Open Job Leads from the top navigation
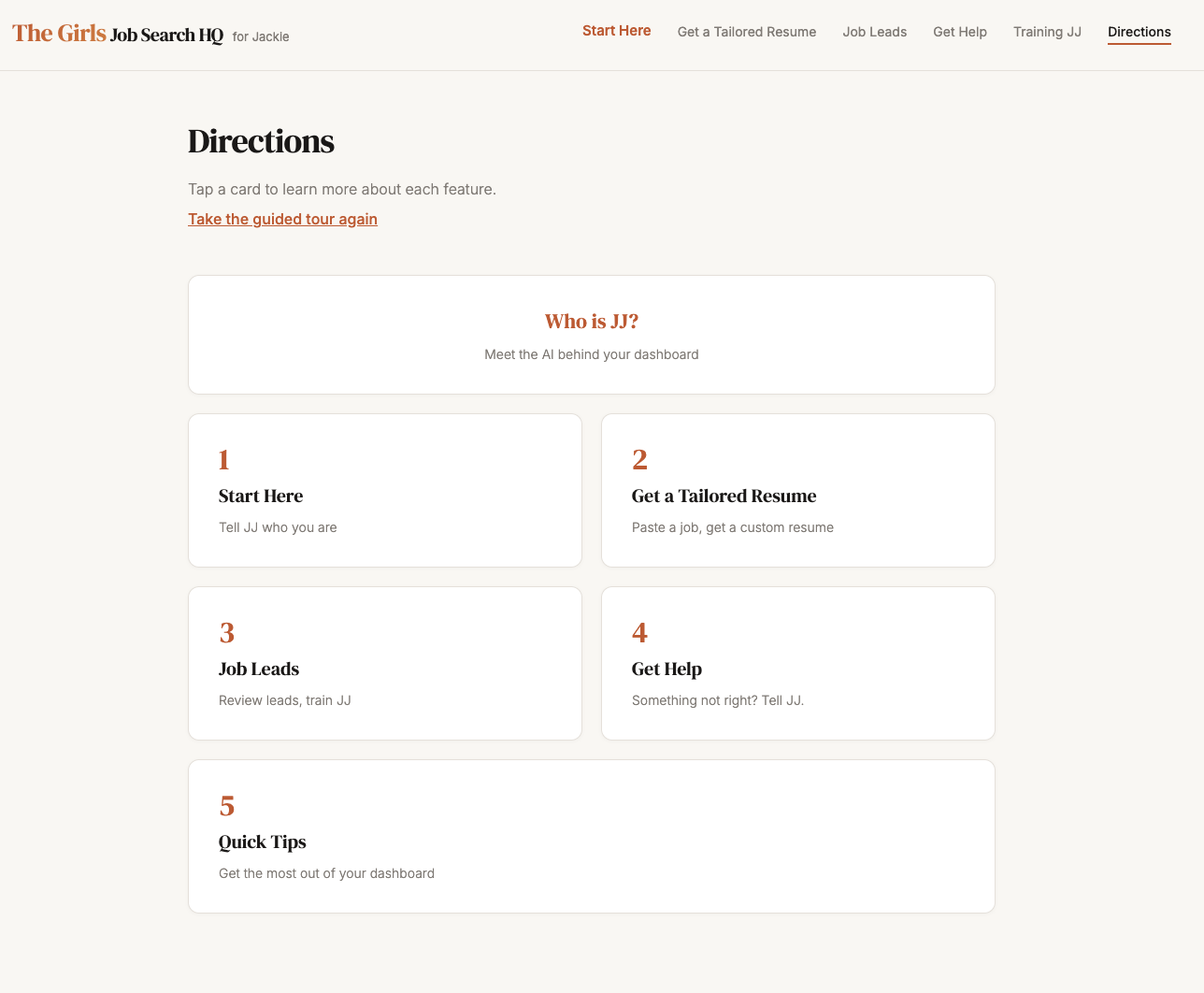 [874, 32]
